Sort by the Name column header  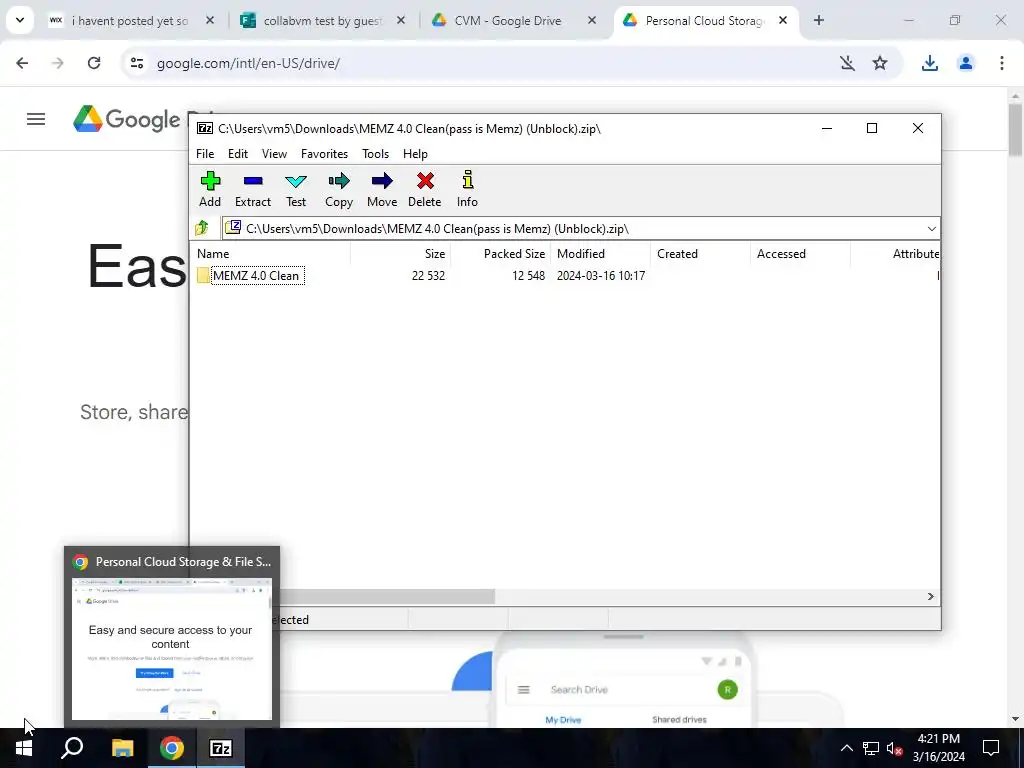tap(270, 254)
